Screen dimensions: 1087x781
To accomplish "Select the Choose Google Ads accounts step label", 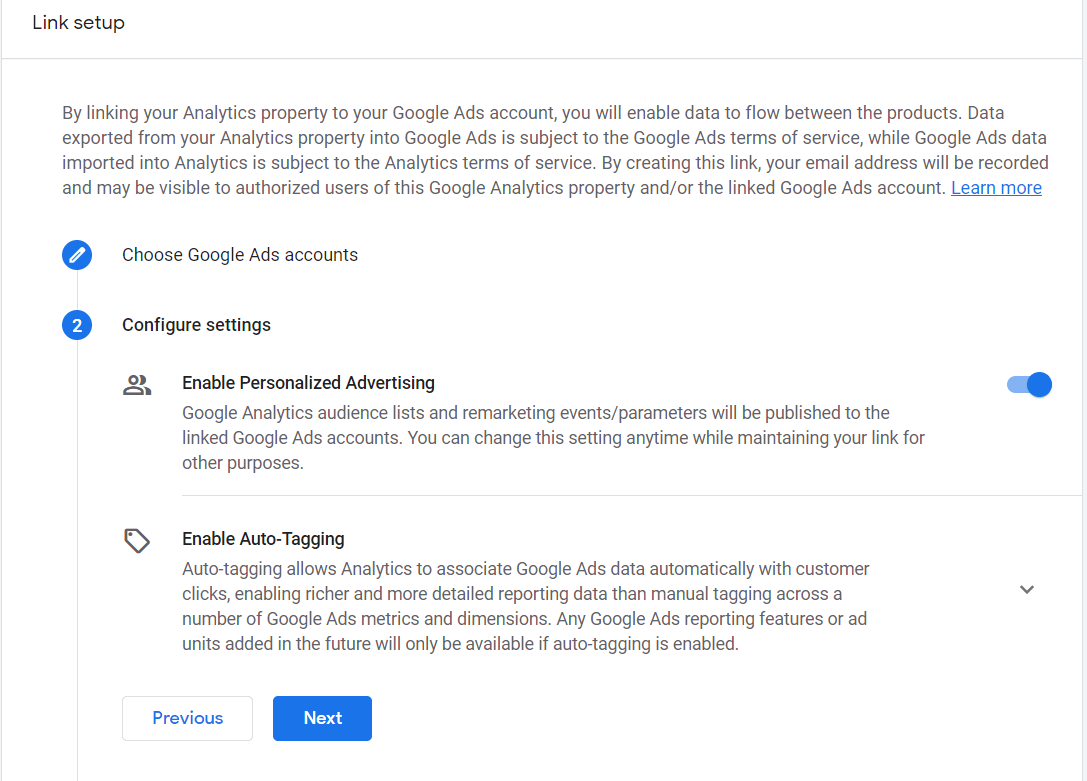I will (x=240, y=255).
